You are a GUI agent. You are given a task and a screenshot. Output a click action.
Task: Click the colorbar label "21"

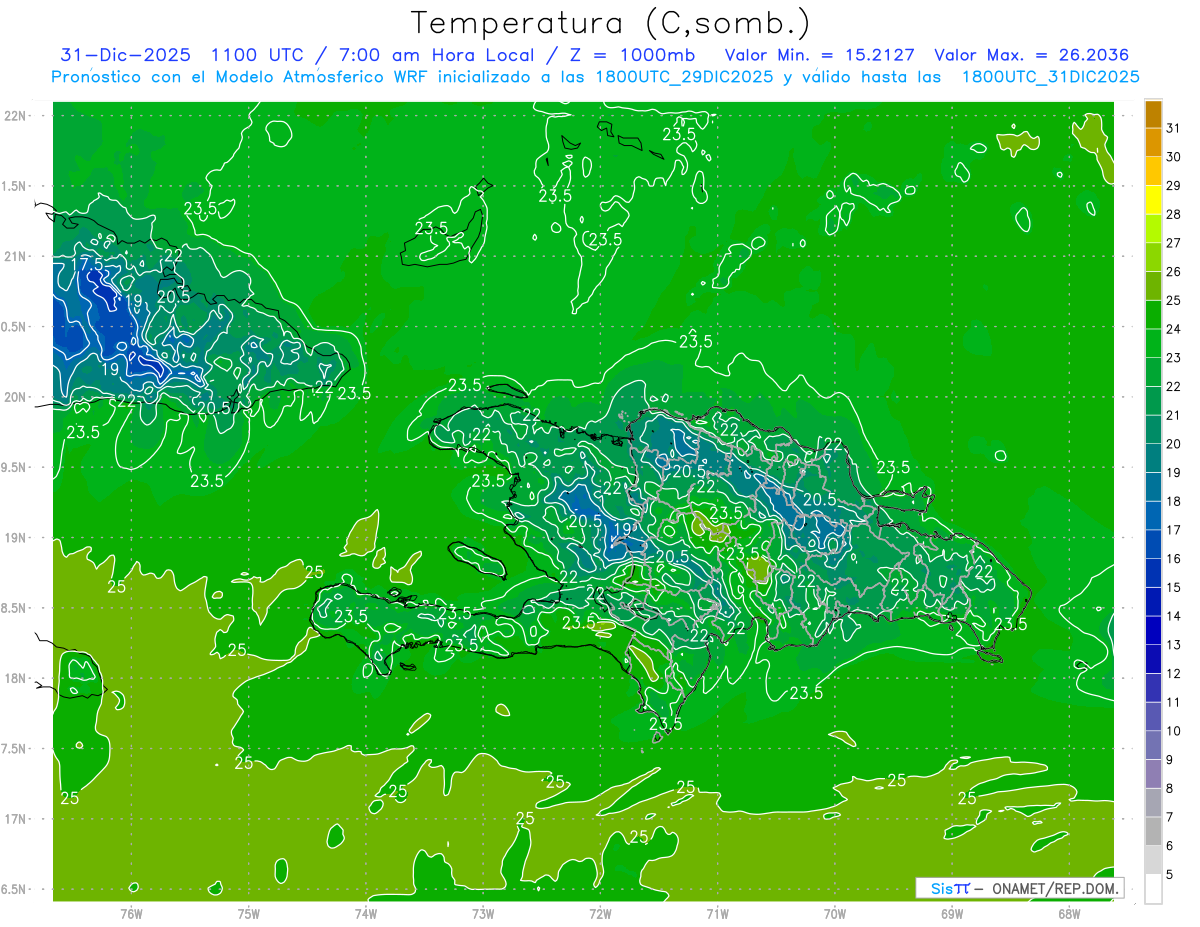tap(1174, 415)
